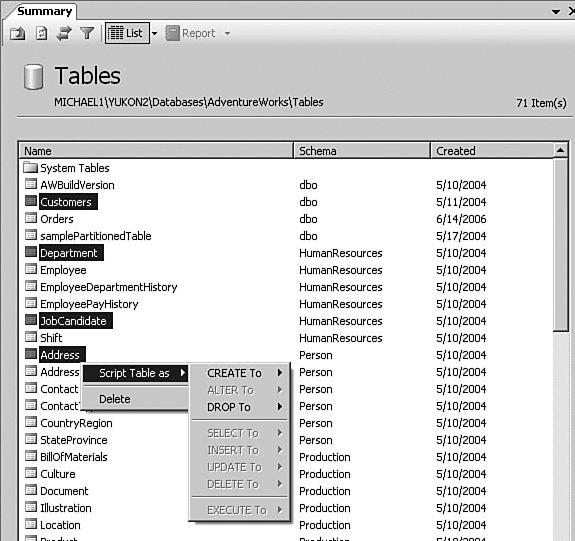Sort by the Created column header
The height and width of the screenshot is (541, 575).
491,151
